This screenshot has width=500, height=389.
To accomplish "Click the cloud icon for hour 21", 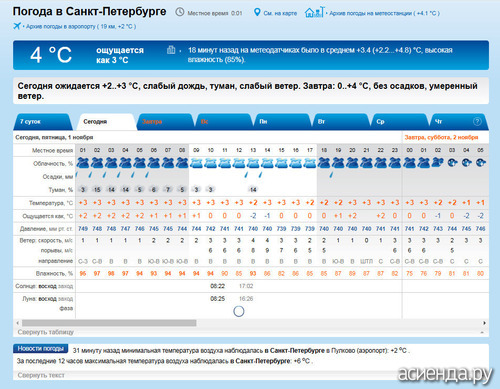I will (366, 163).
